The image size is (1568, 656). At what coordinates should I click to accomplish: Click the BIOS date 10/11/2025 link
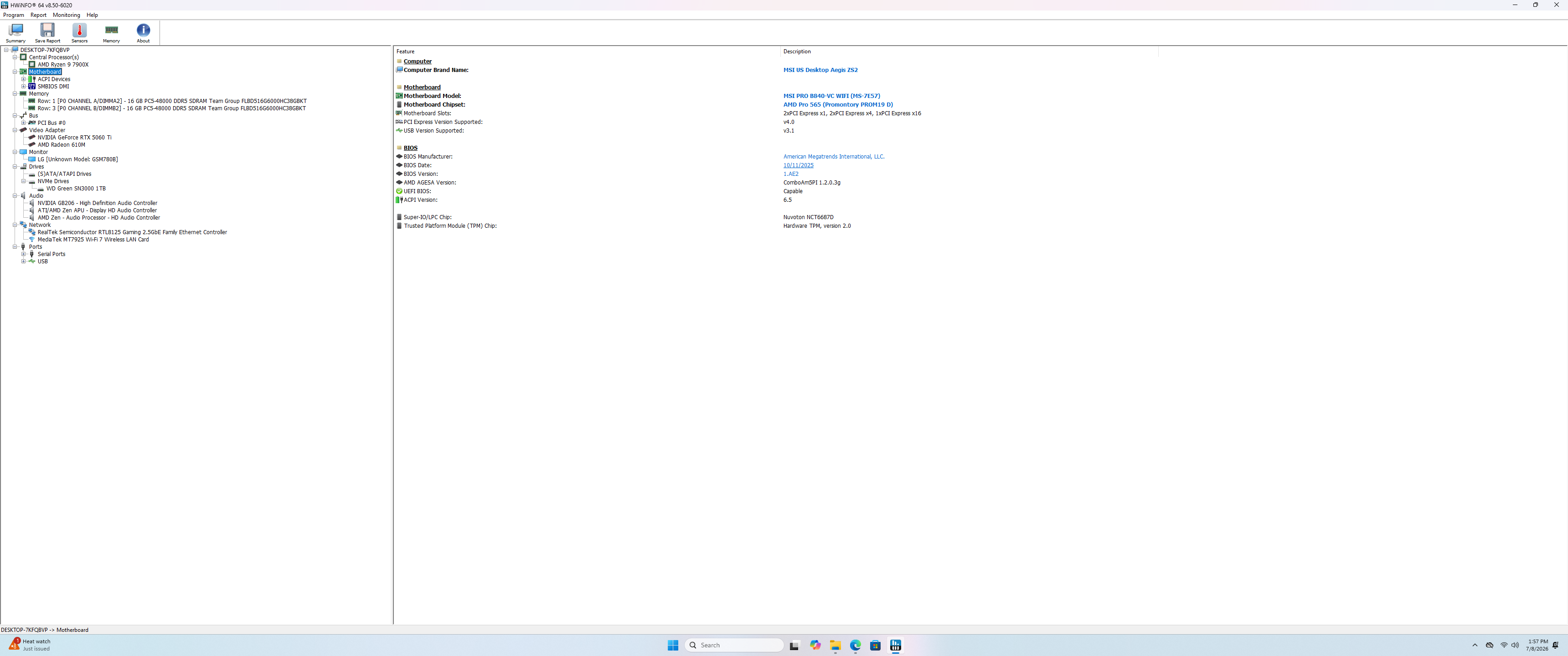(x=798, y=165)
